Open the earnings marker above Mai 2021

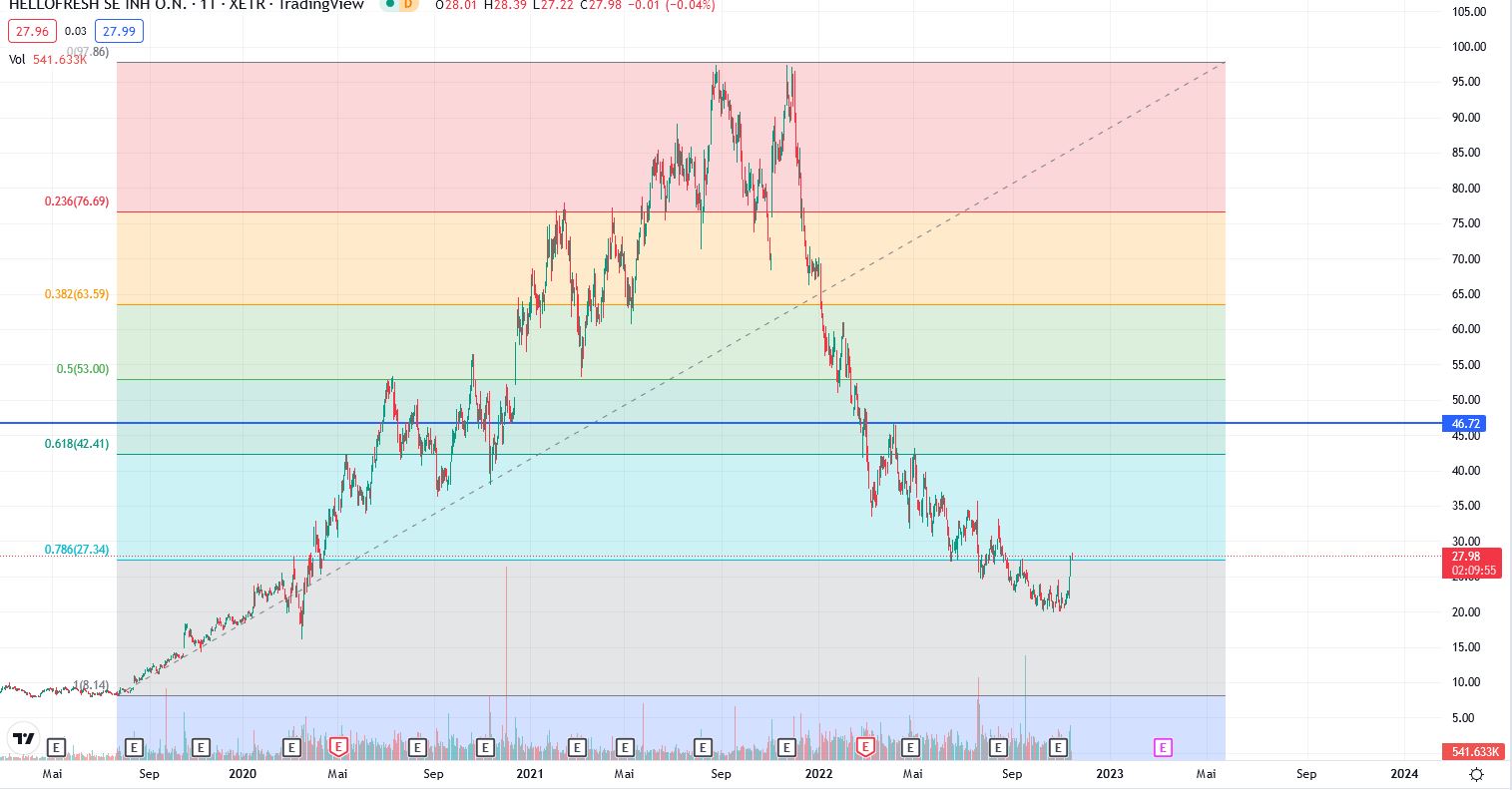tap(625, 747)
